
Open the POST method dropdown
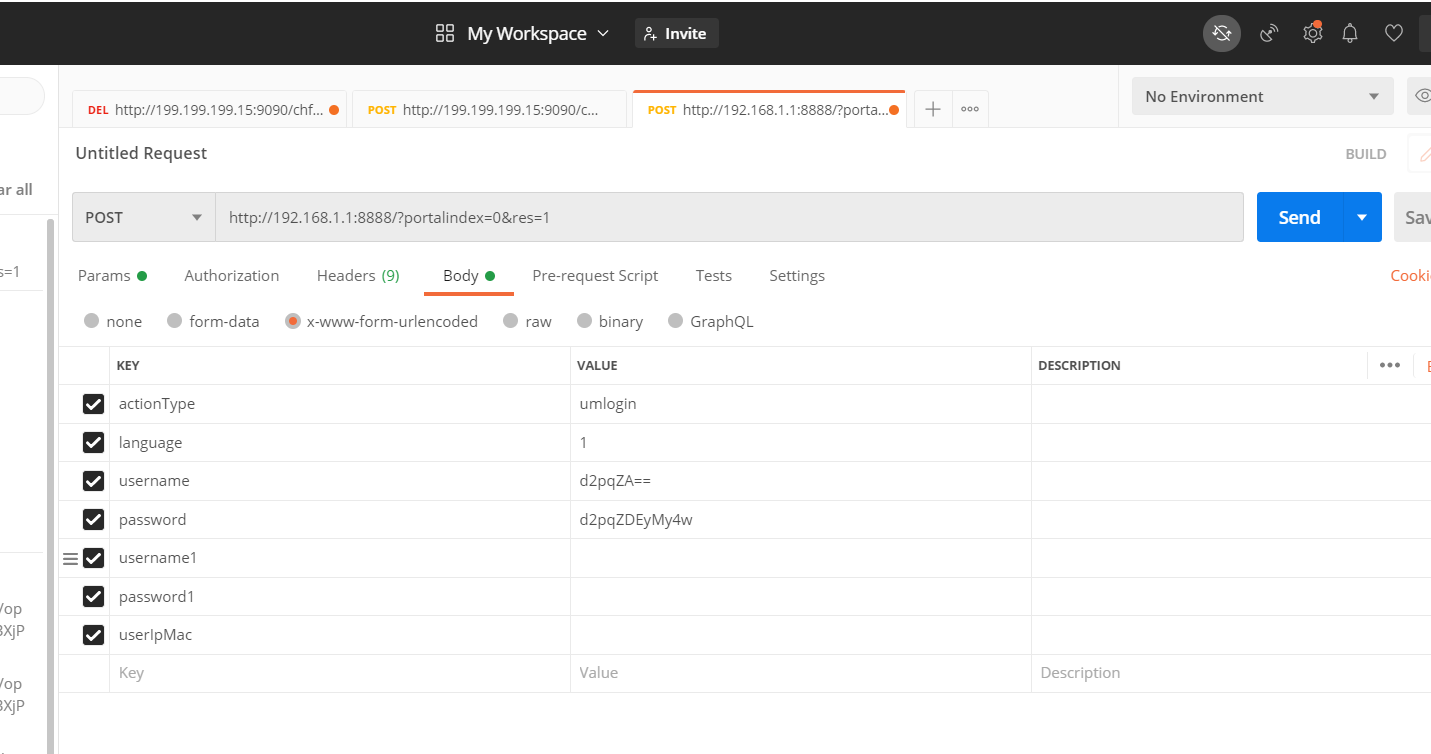pos(143,217)
